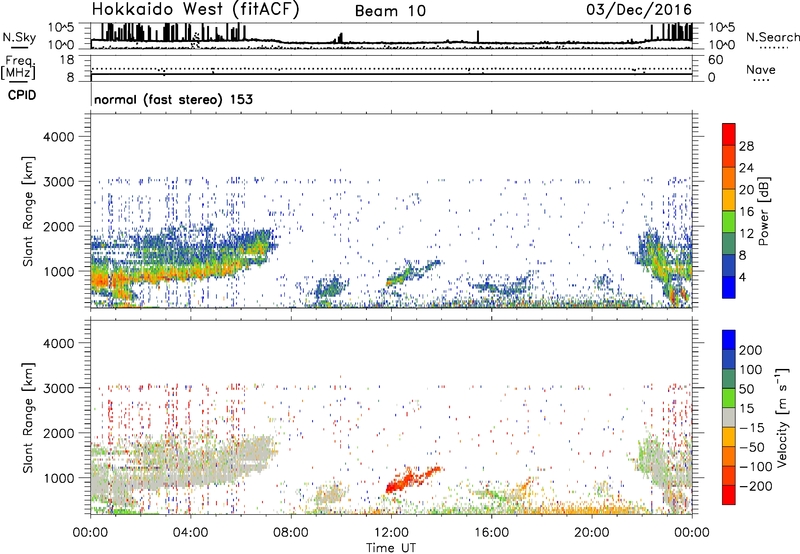Click the -200 tick on Velocity colorbar
The height and width of the screenshot is (554, 800).
click(x=755, y=486)
